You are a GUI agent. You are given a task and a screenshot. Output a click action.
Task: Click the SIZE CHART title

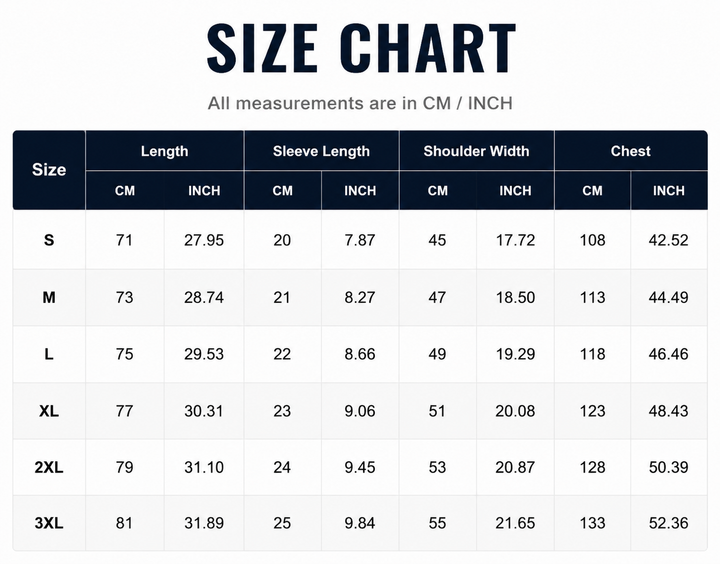tap(361, 48)
